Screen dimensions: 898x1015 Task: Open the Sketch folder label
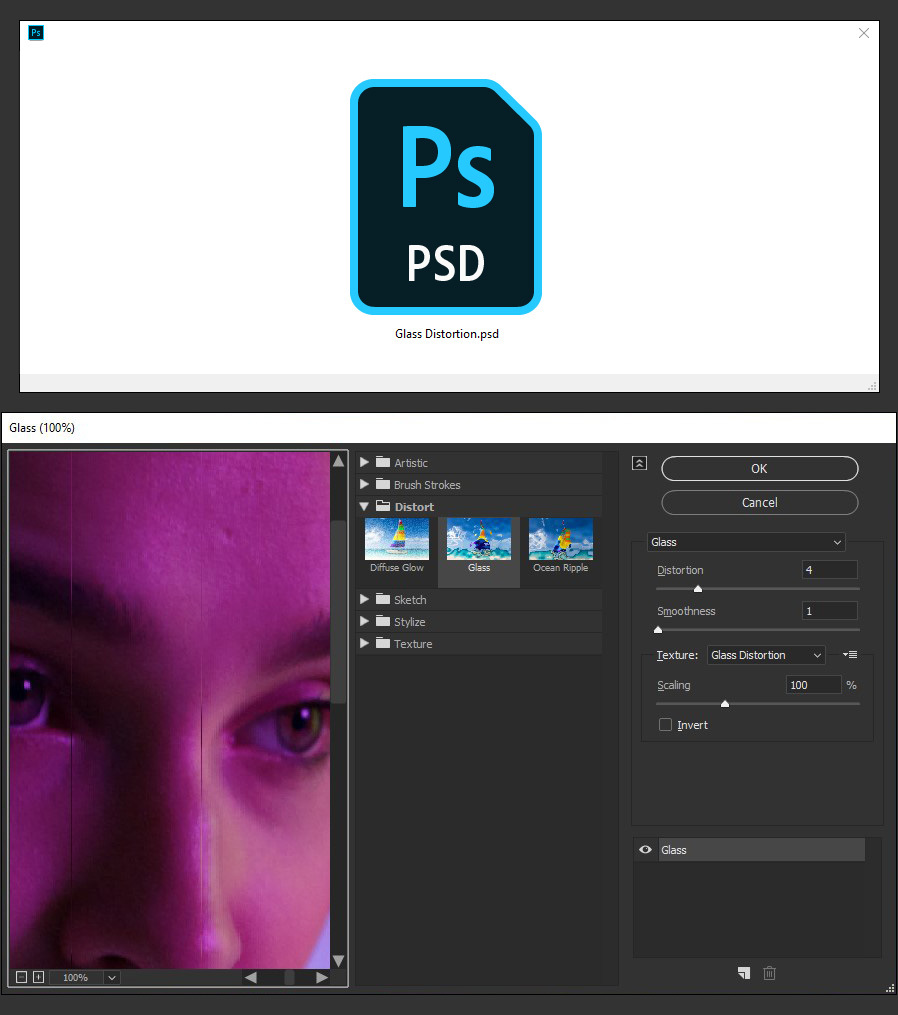click(x=410, y=600)
